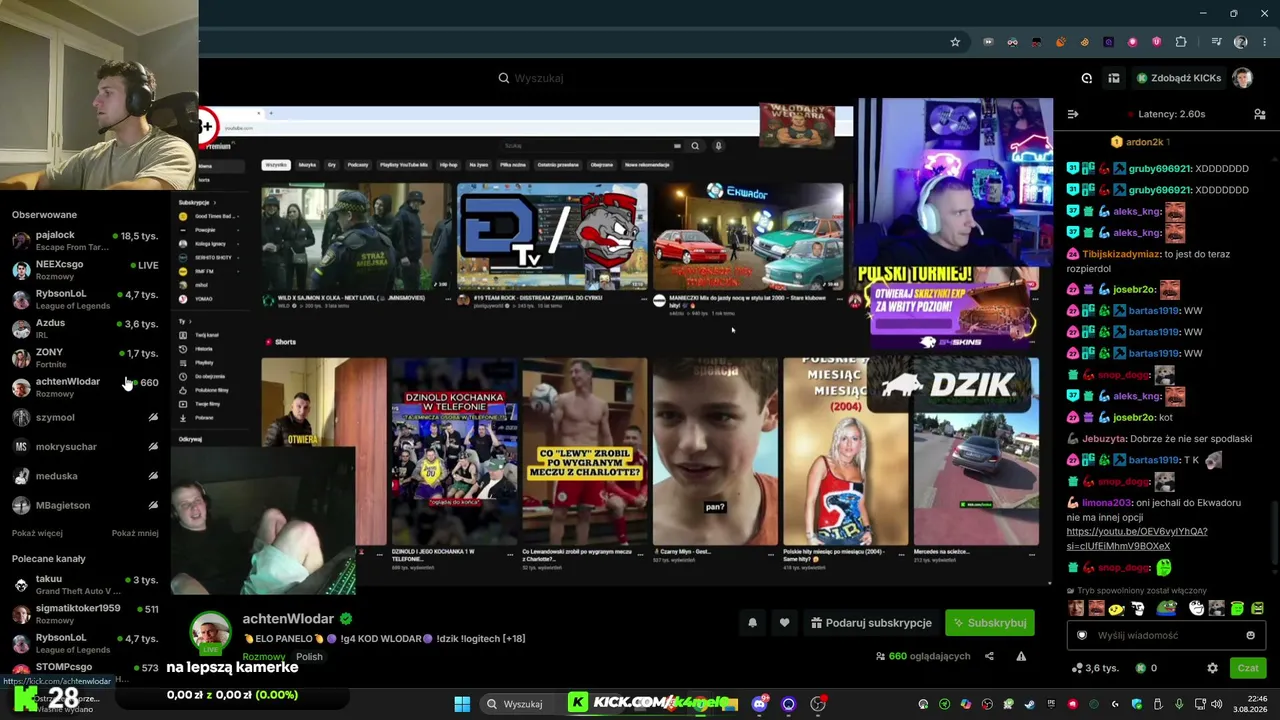Collapse followed list with Pokaż mniej

click(x=135, y=533)
